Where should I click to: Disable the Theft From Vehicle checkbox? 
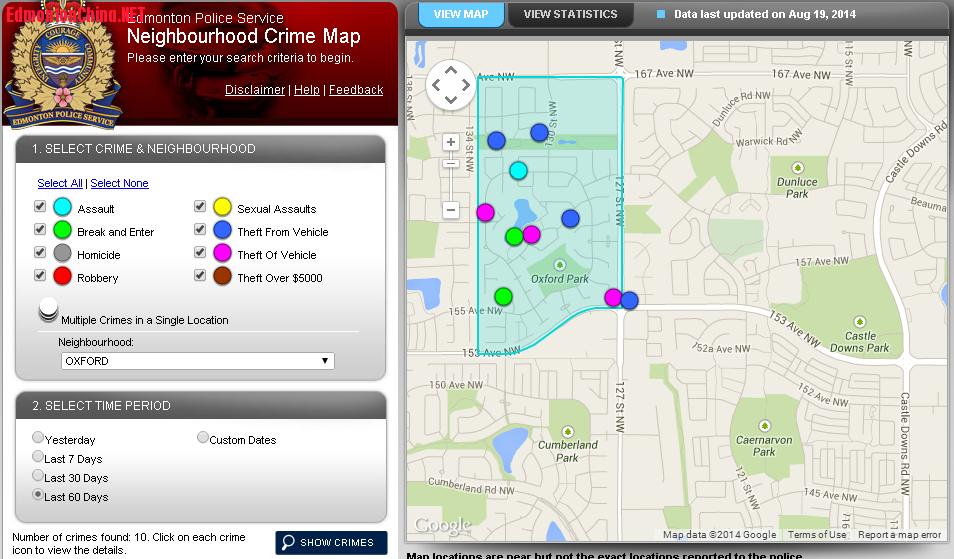pyautogui.click(x=200, y=229)
